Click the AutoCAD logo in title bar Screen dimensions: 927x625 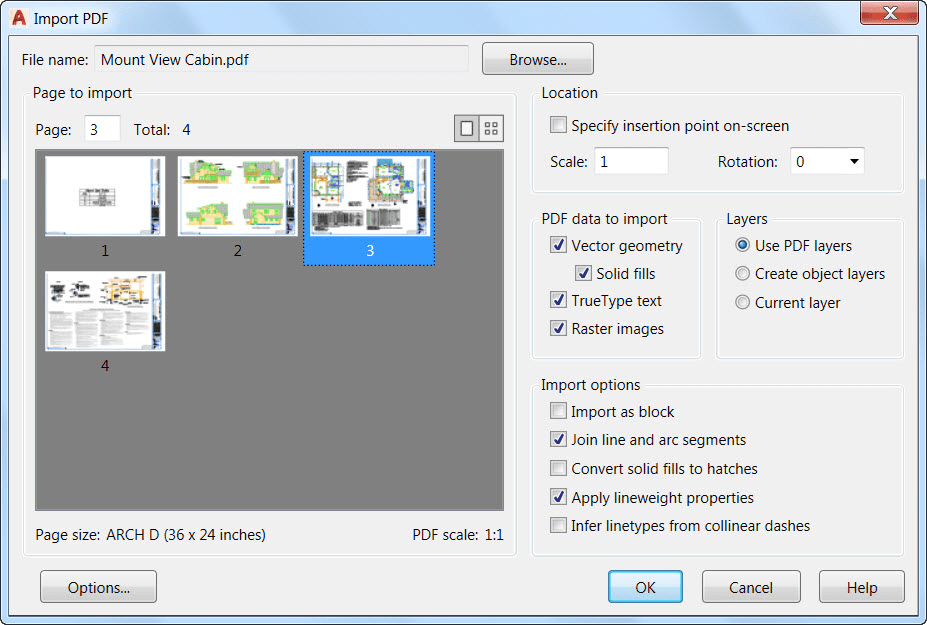(20, 18)
